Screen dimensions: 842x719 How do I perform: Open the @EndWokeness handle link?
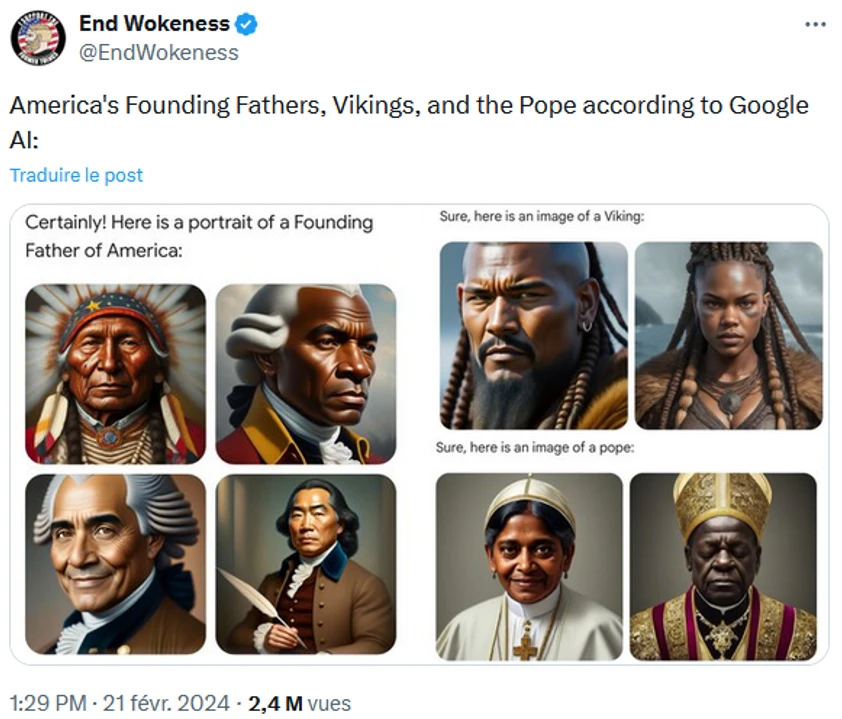coord(159,53)
